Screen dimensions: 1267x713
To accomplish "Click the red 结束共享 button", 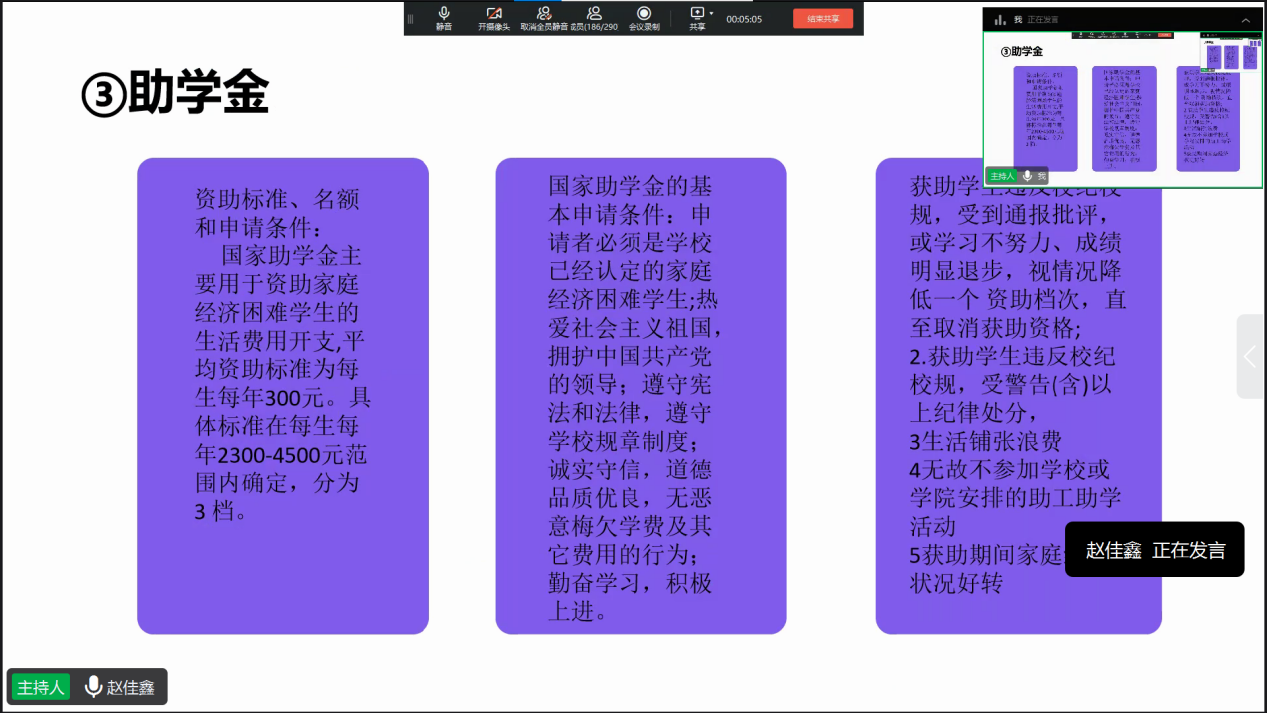I will point(823,18).
